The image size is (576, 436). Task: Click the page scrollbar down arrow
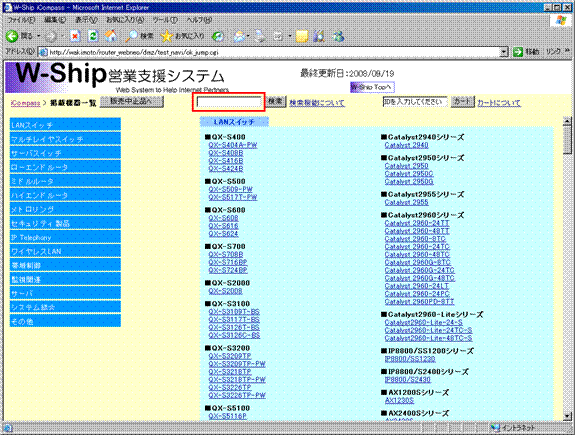pos(567,416)
